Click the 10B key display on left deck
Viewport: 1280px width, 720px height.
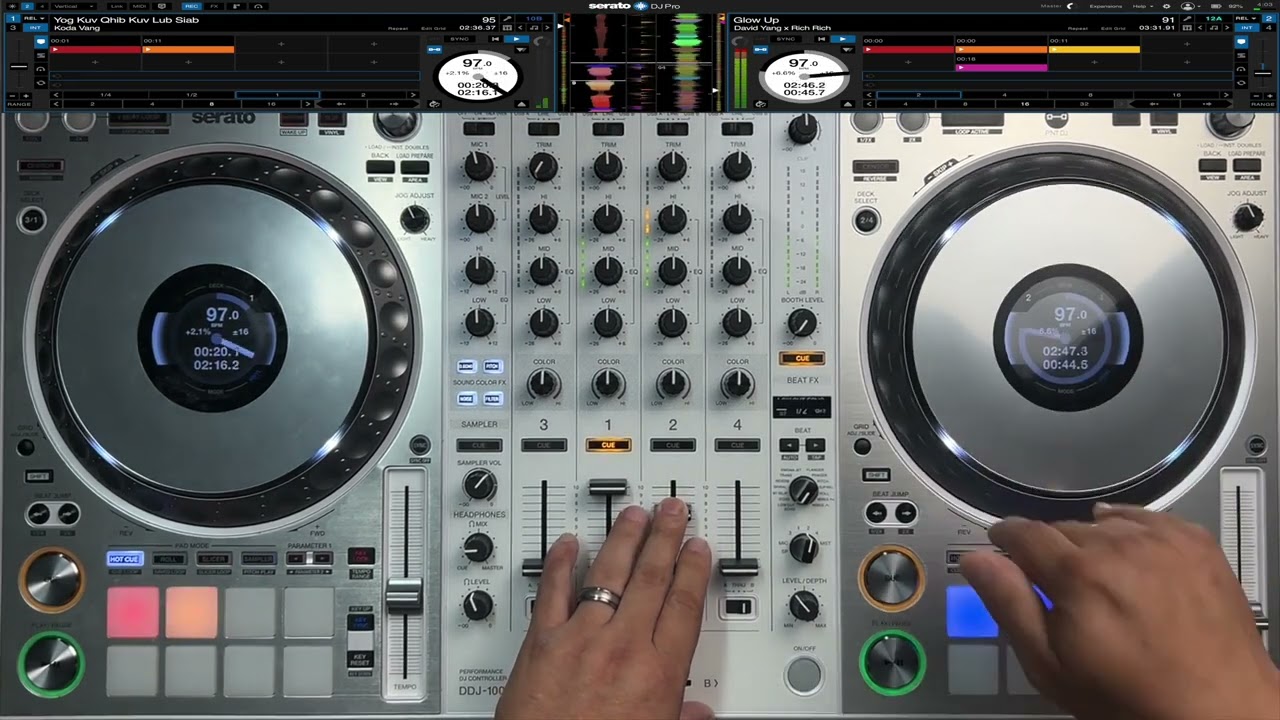(534, 18)
